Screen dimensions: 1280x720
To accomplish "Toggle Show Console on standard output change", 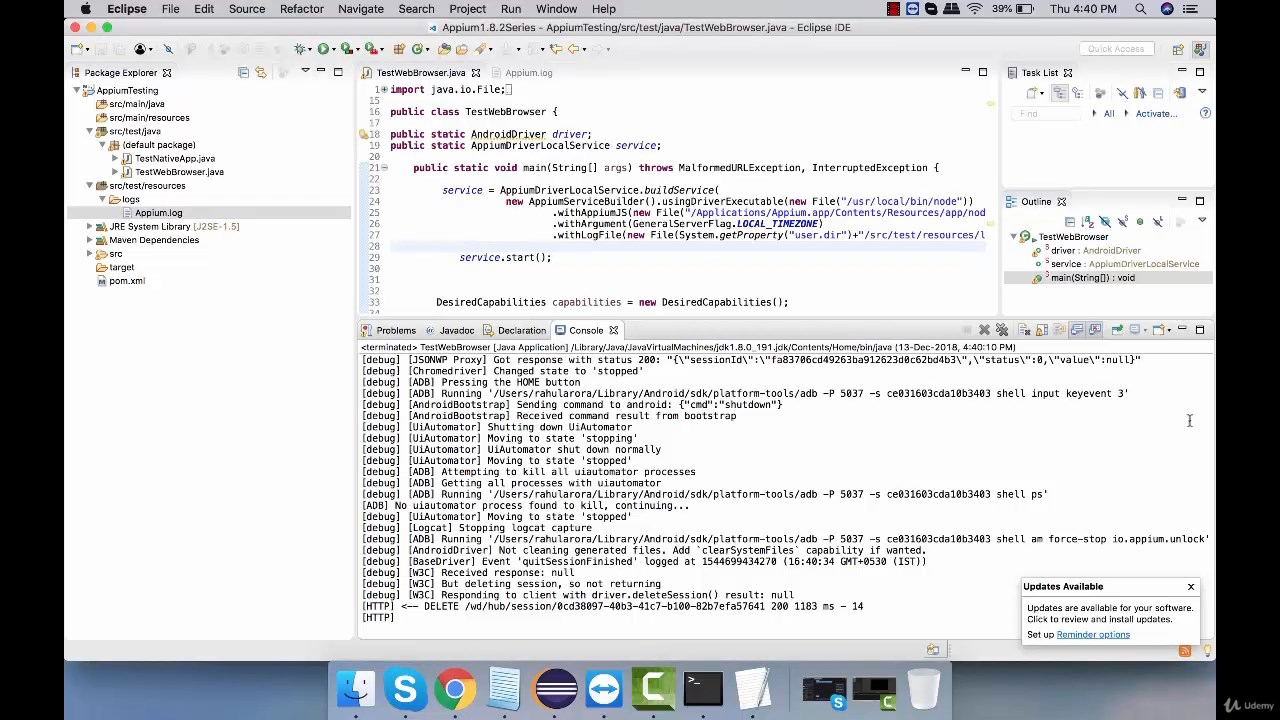I will pos(1077,330).
